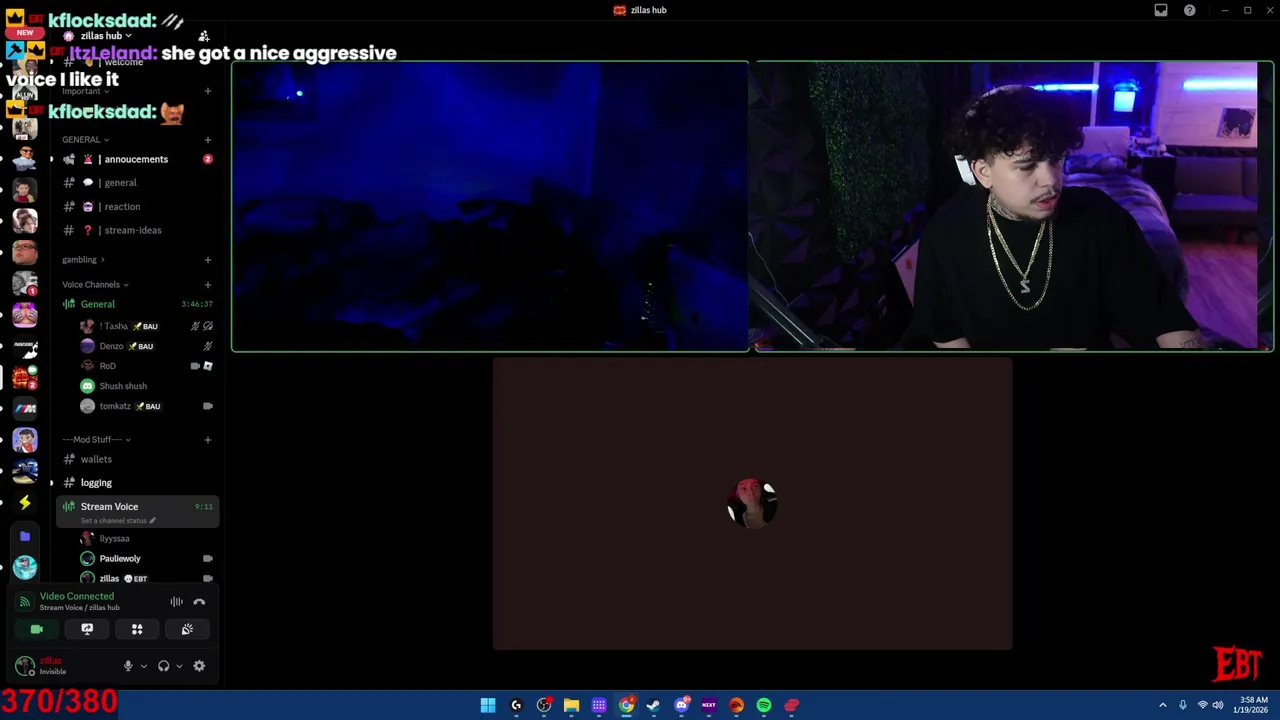Open the wallets channel
Viewport: 1280px width, 720px height.
tap(137, 459)
